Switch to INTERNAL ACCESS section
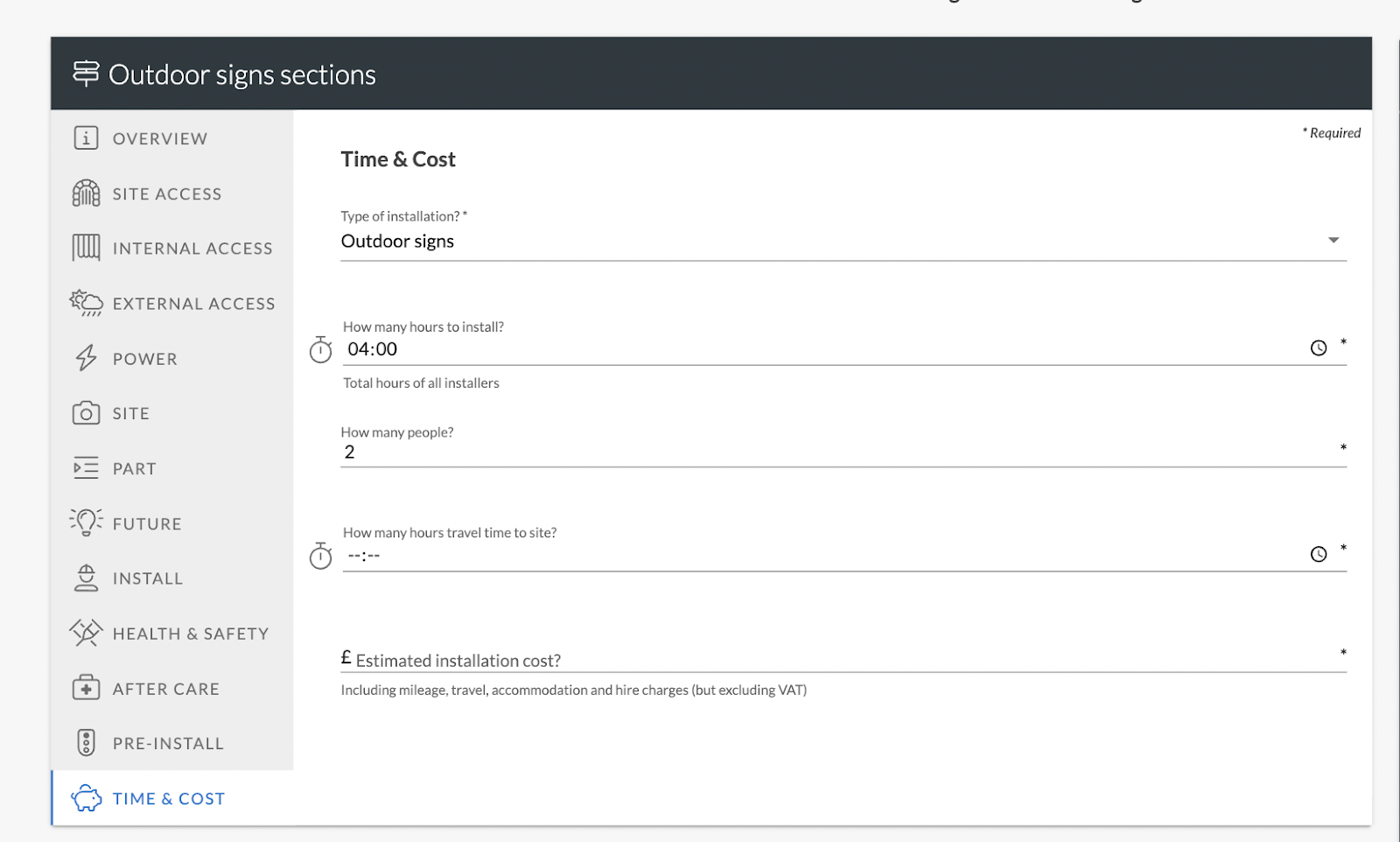 pyautogui.click(x=192, y=249)
